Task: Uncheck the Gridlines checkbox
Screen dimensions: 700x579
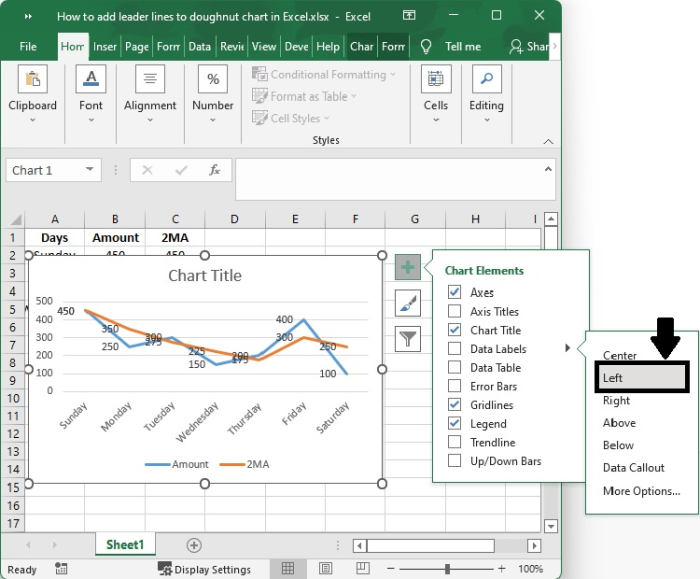Action: [454, 405]
